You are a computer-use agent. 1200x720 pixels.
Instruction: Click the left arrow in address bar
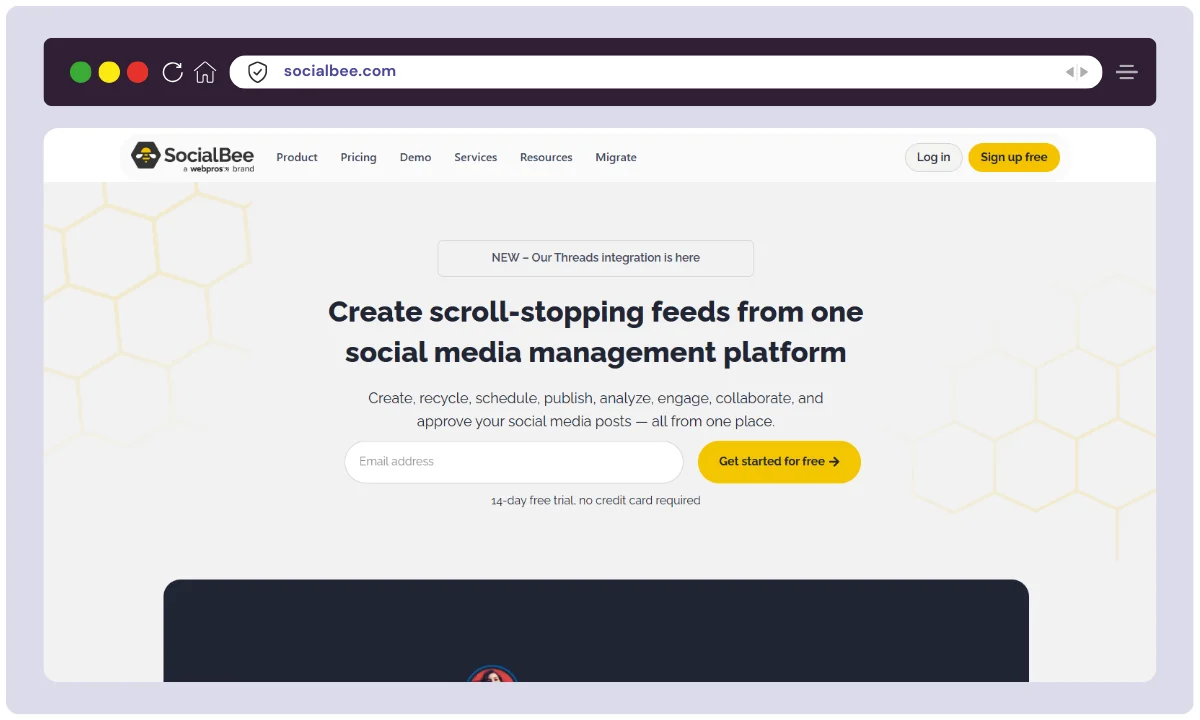(1069, 72)
